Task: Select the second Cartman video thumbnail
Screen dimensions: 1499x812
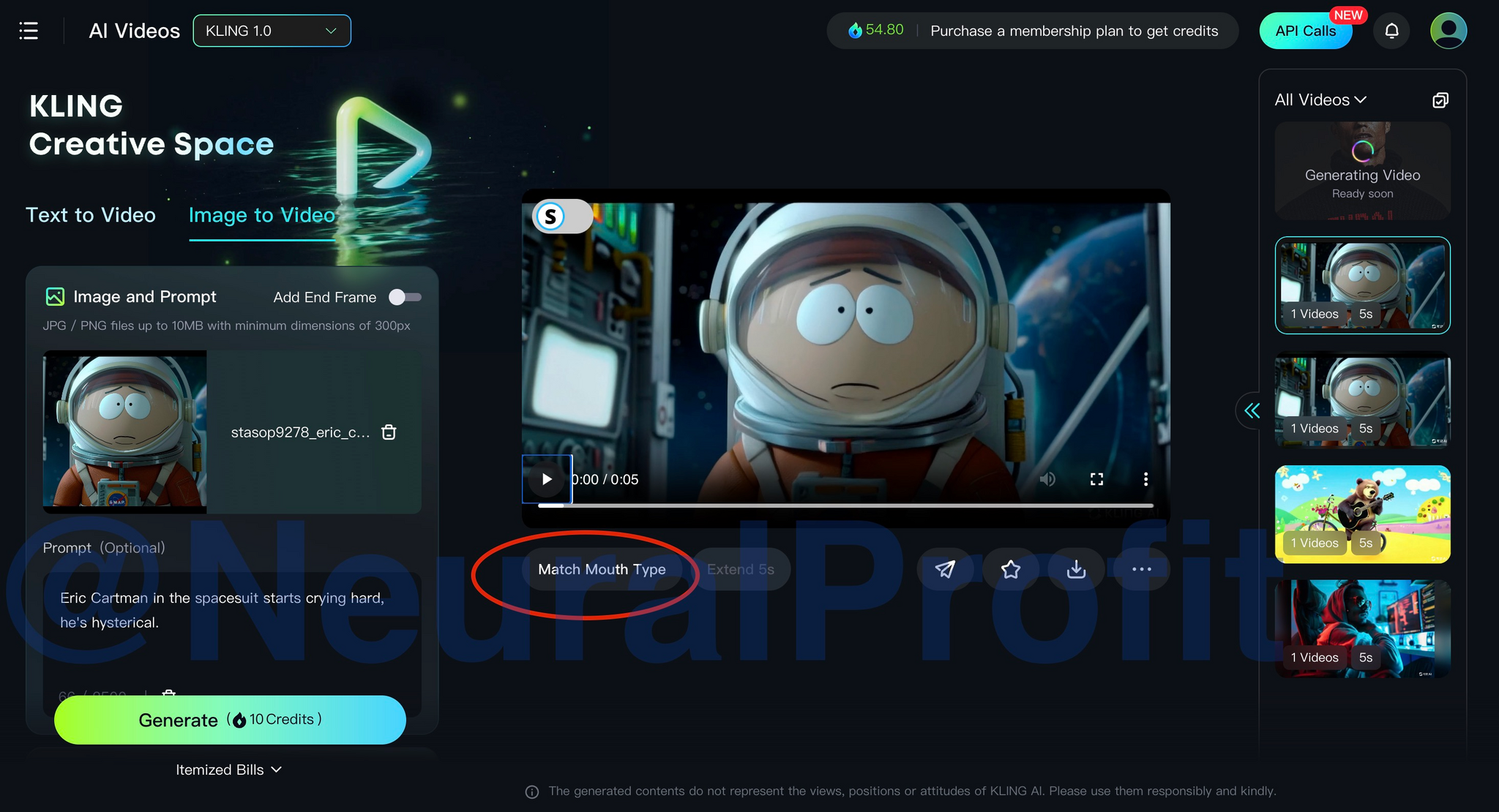Action: [1363, 399]
